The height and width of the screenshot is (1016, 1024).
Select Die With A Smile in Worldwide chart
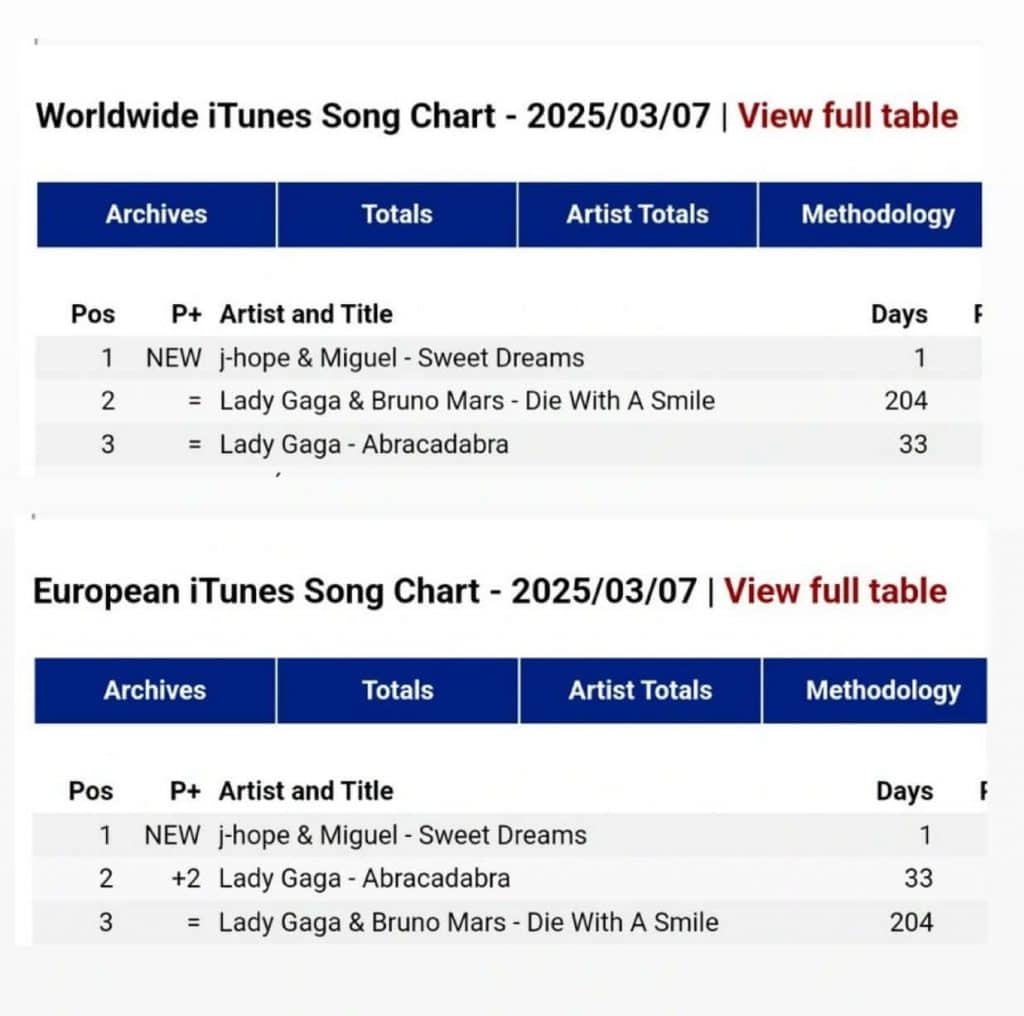(x=467, y=401)
